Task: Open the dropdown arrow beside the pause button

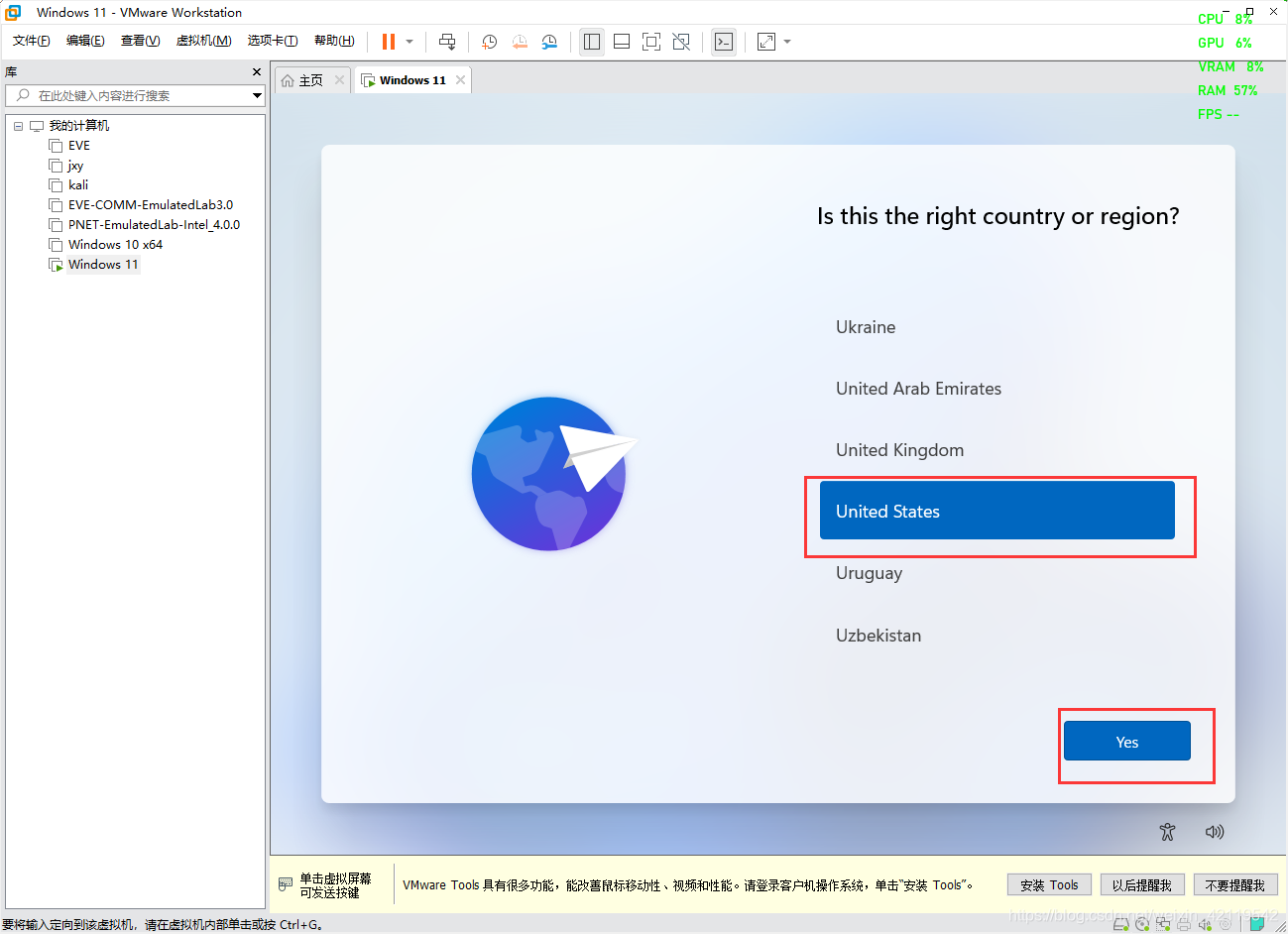Action: [x=410, y=42]
